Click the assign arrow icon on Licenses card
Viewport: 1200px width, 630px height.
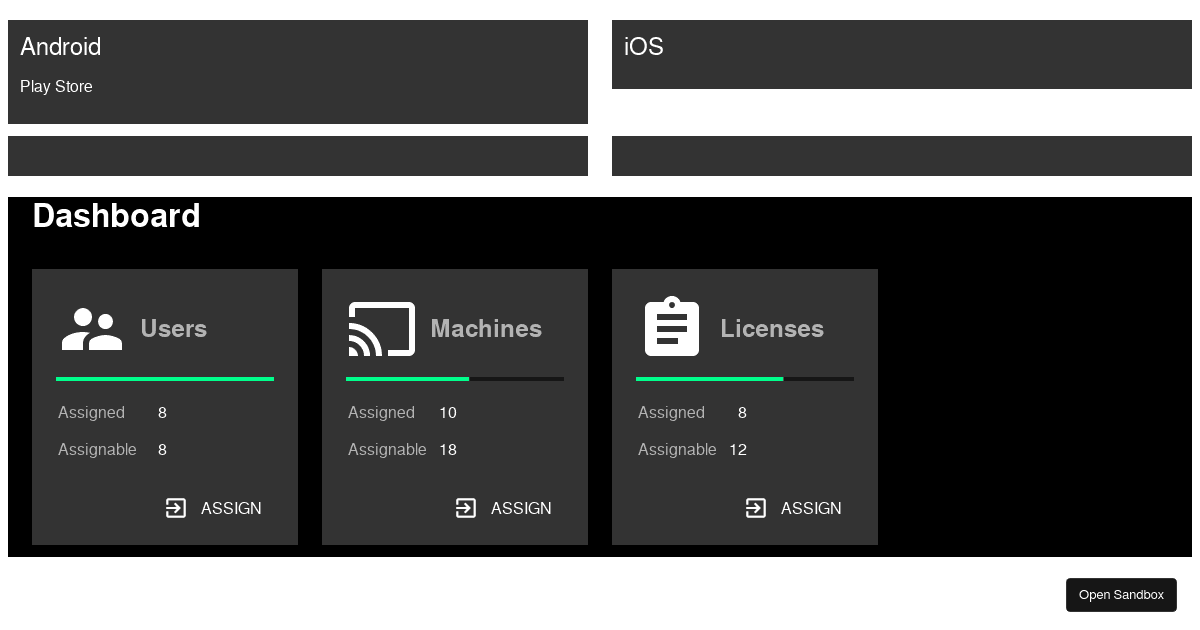pos(756,508)
